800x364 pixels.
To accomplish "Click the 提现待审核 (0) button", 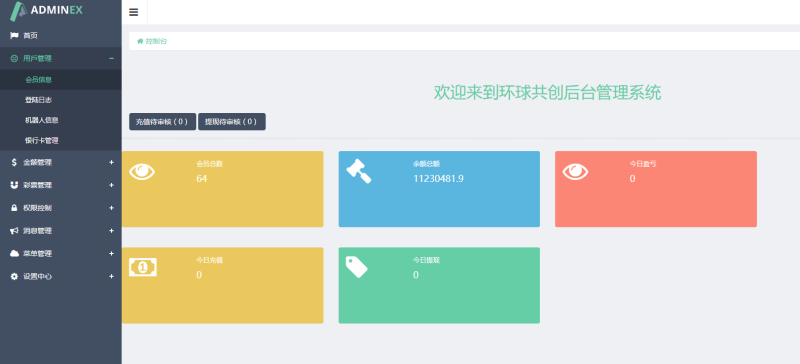I will click(232, 122).
